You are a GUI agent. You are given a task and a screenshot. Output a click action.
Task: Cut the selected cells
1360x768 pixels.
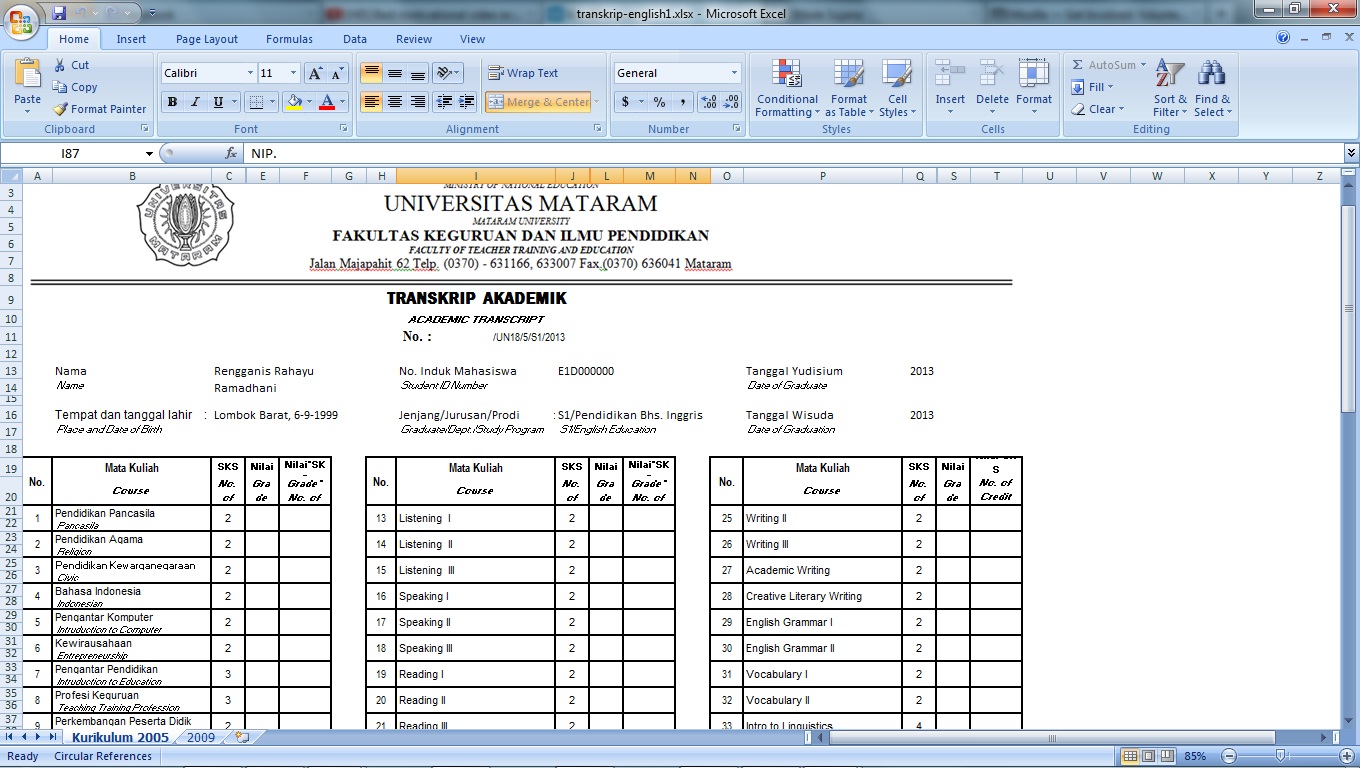(71, 65)
